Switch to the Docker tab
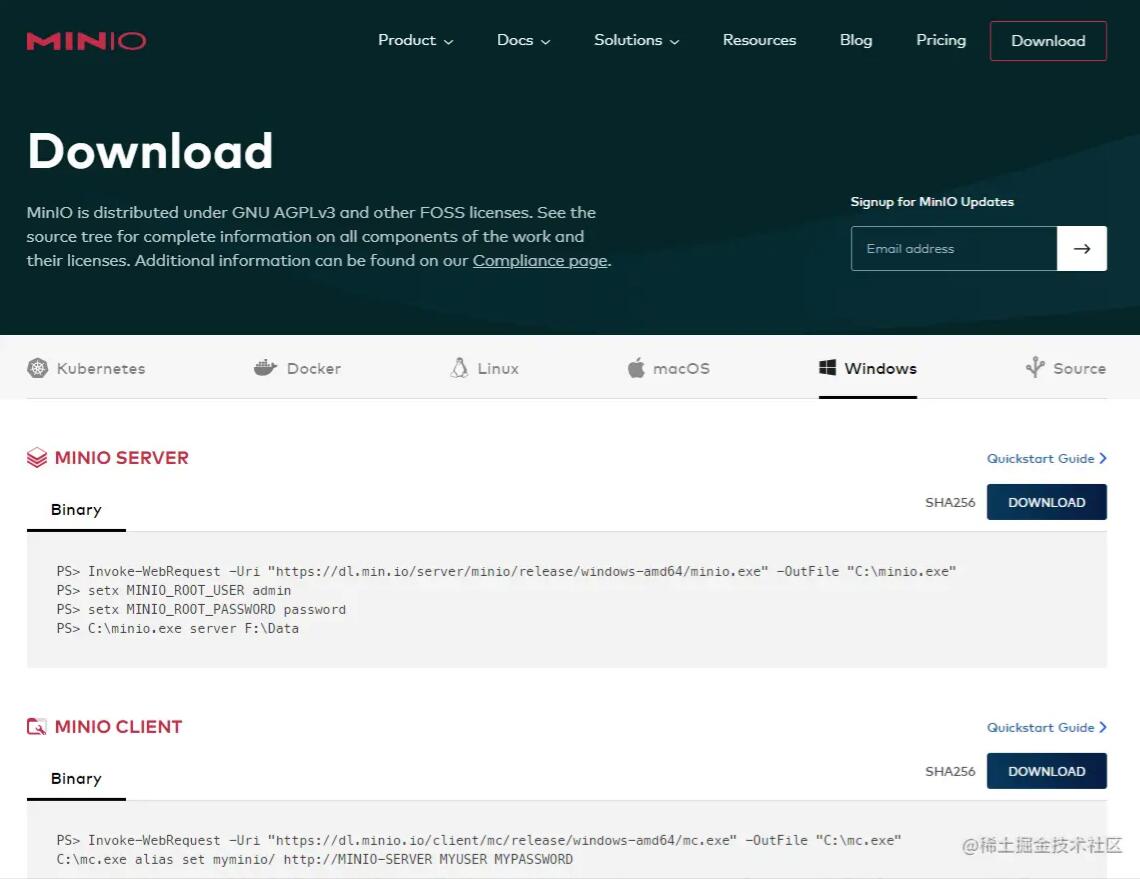The image size is (1140, 879). click(x=297, y=368)
